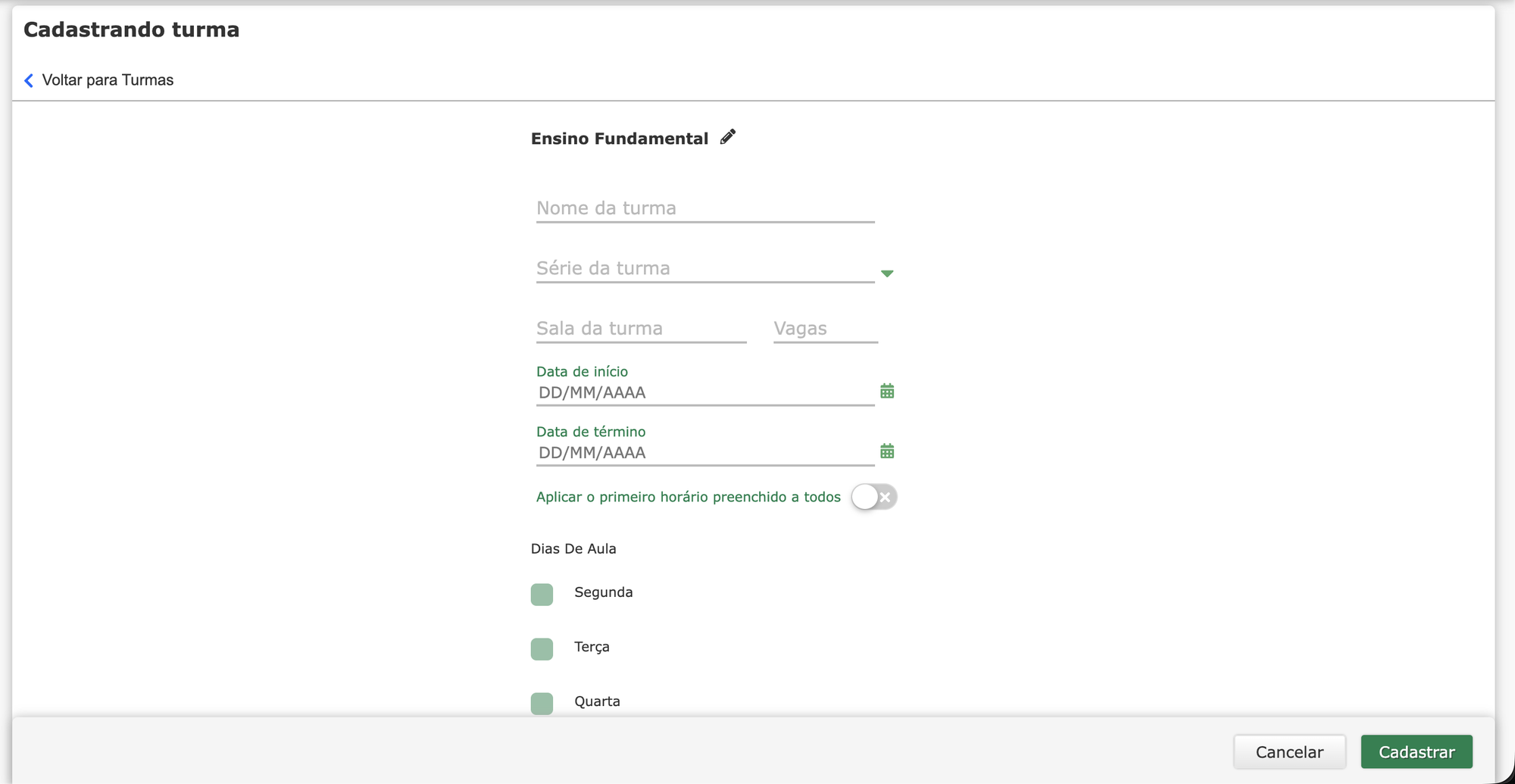Click the Ensino Fundamental heading text
The image size is (1515, 784).
click(620, 139)
